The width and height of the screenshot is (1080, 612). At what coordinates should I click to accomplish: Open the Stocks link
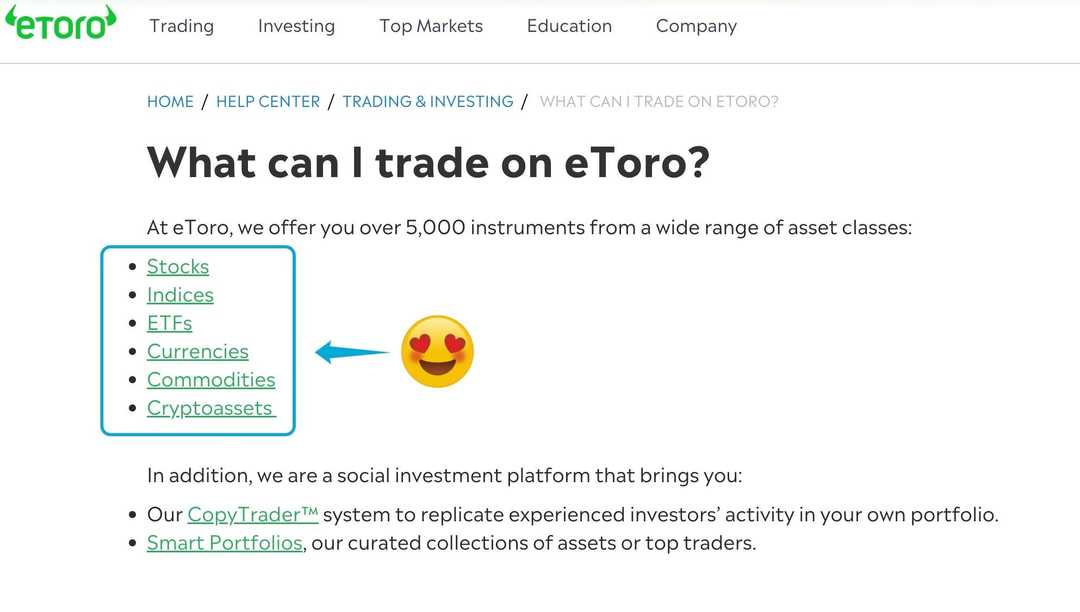tap(178, 266)
